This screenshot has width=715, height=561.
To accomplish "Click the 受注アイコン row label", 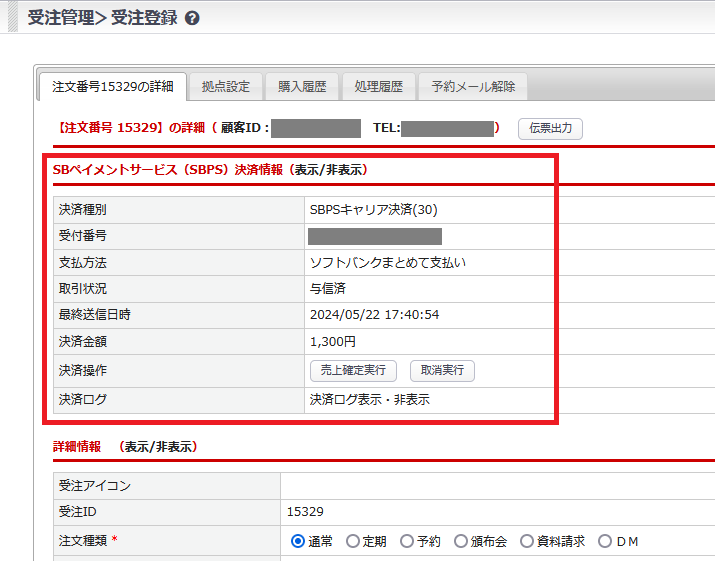I will click(94, 486).
